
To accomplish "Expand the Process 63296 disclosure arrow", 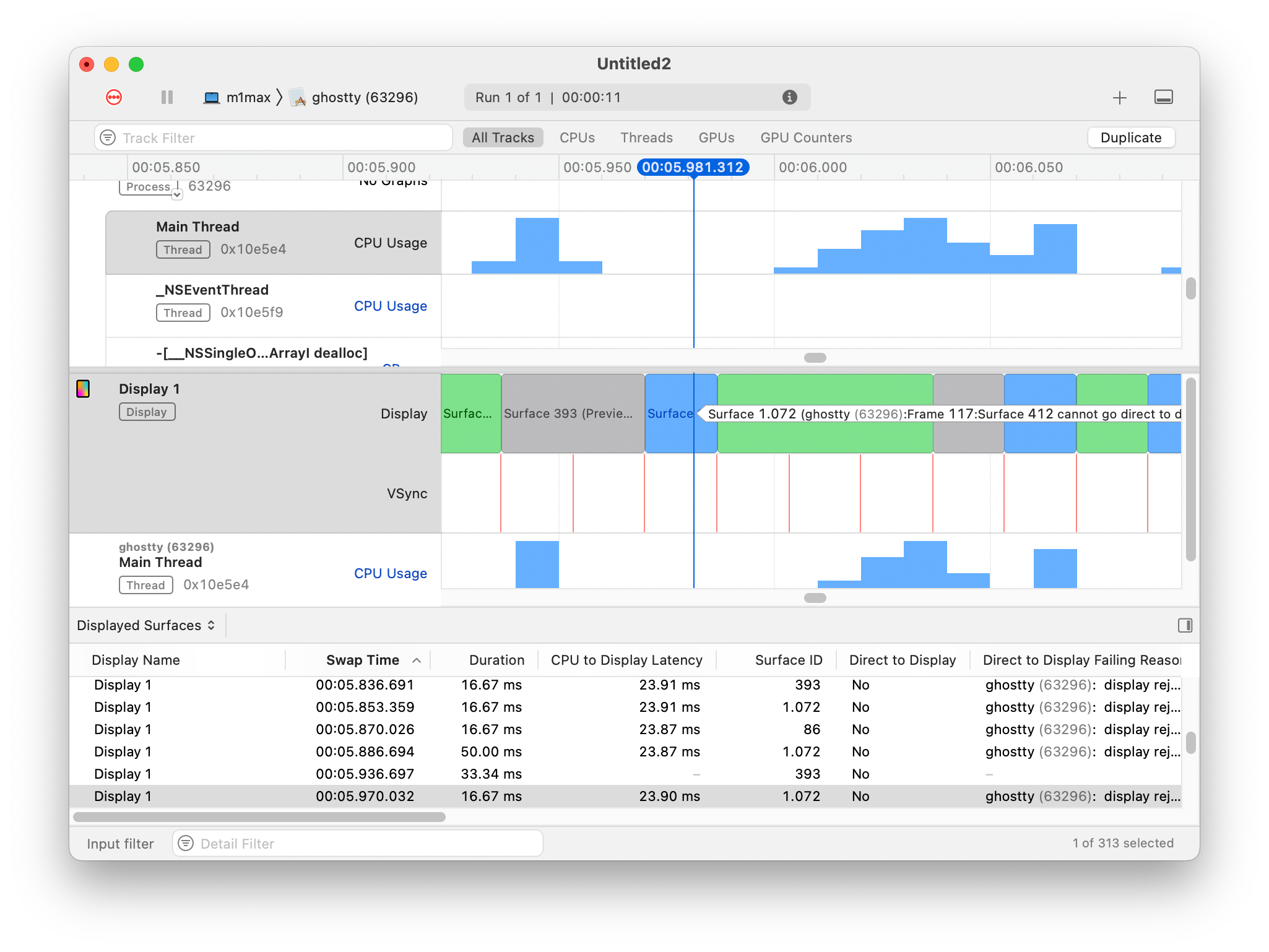I will [177, 194].
